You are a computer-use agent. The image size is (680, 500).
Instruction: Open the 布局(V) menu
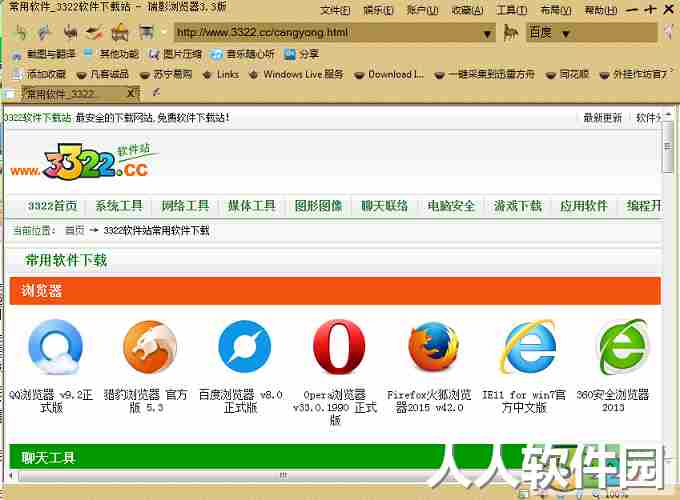tap(556, 10)
